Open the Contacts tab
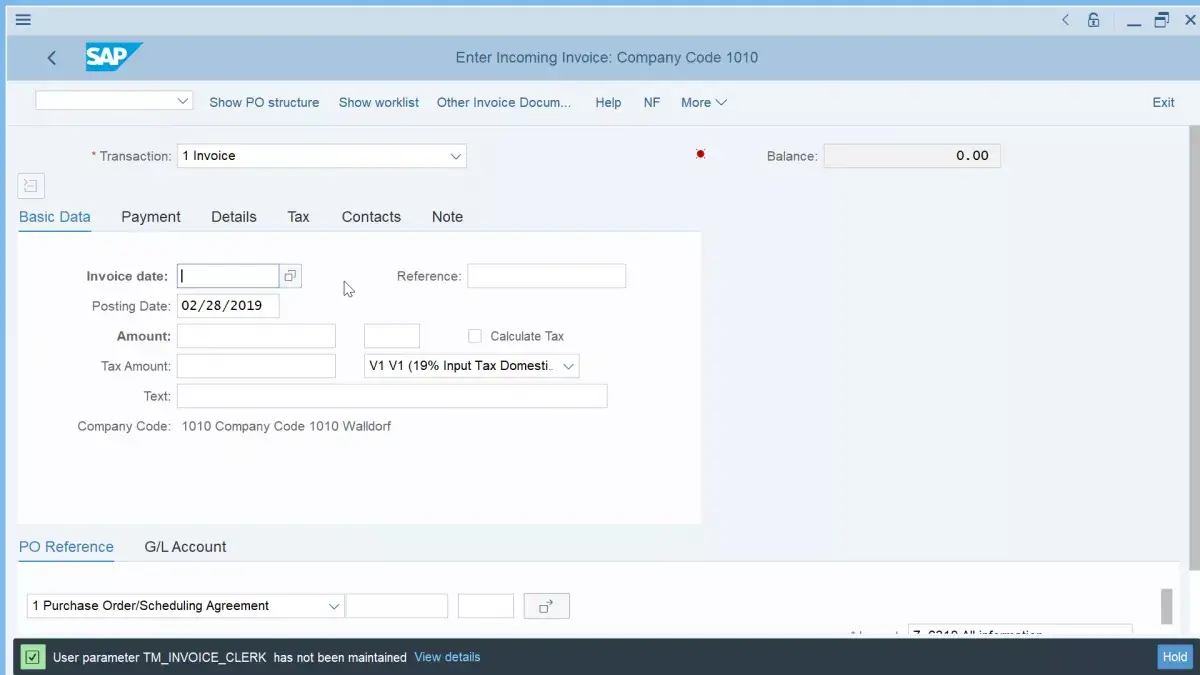1200x675 pixels. click(371, 217)
